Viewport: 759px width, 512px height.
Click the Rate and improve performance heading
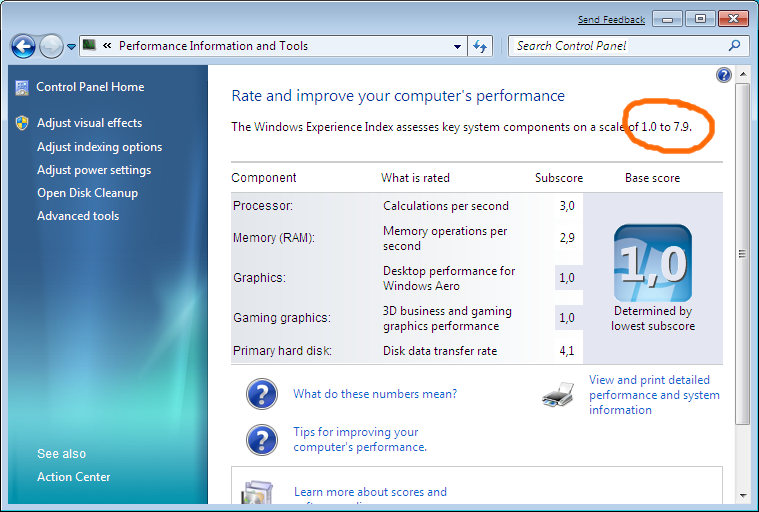point(398,96)
